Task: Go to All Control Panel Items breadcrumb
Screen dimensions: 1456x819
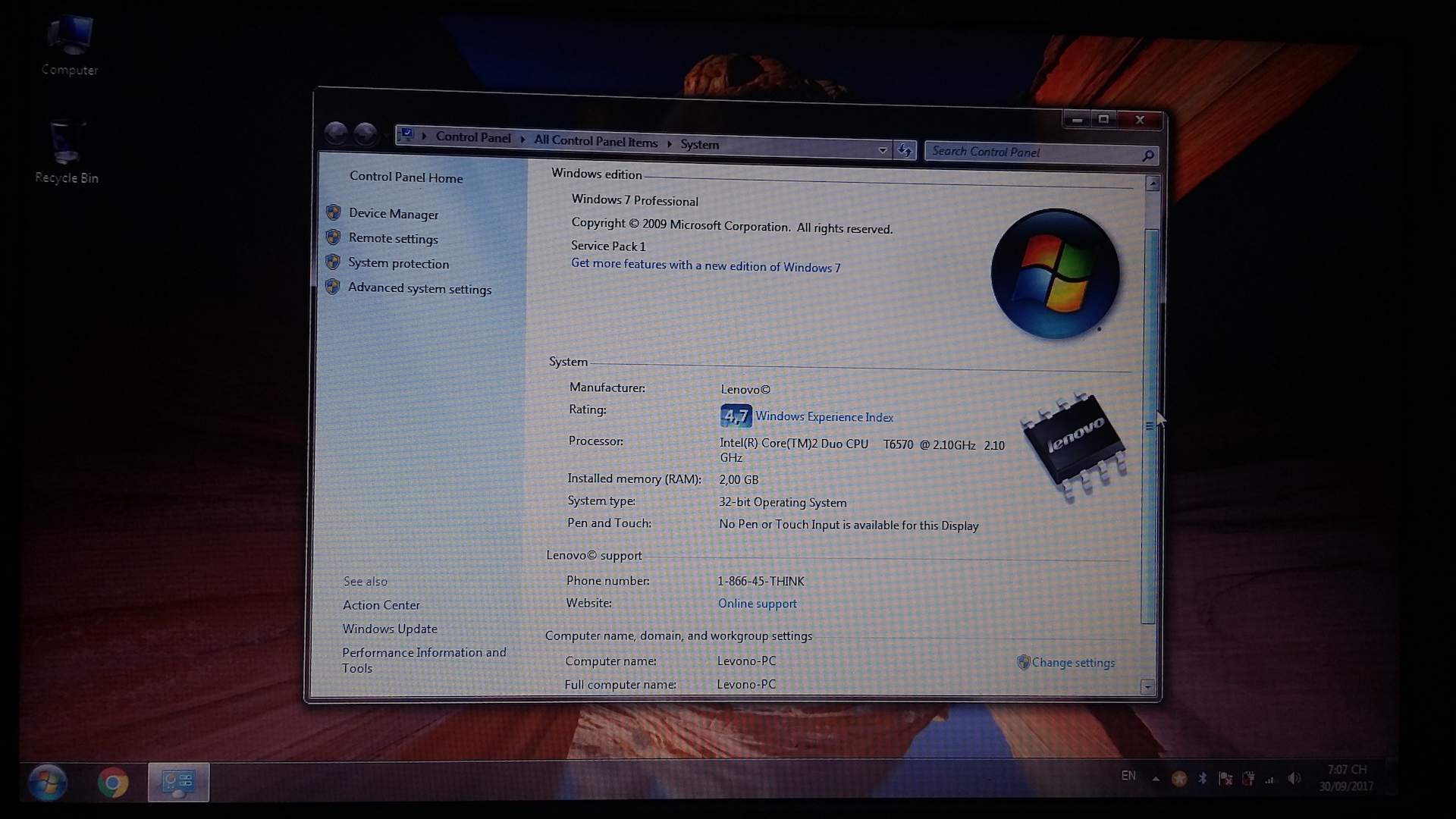Action: pos(595,141)
